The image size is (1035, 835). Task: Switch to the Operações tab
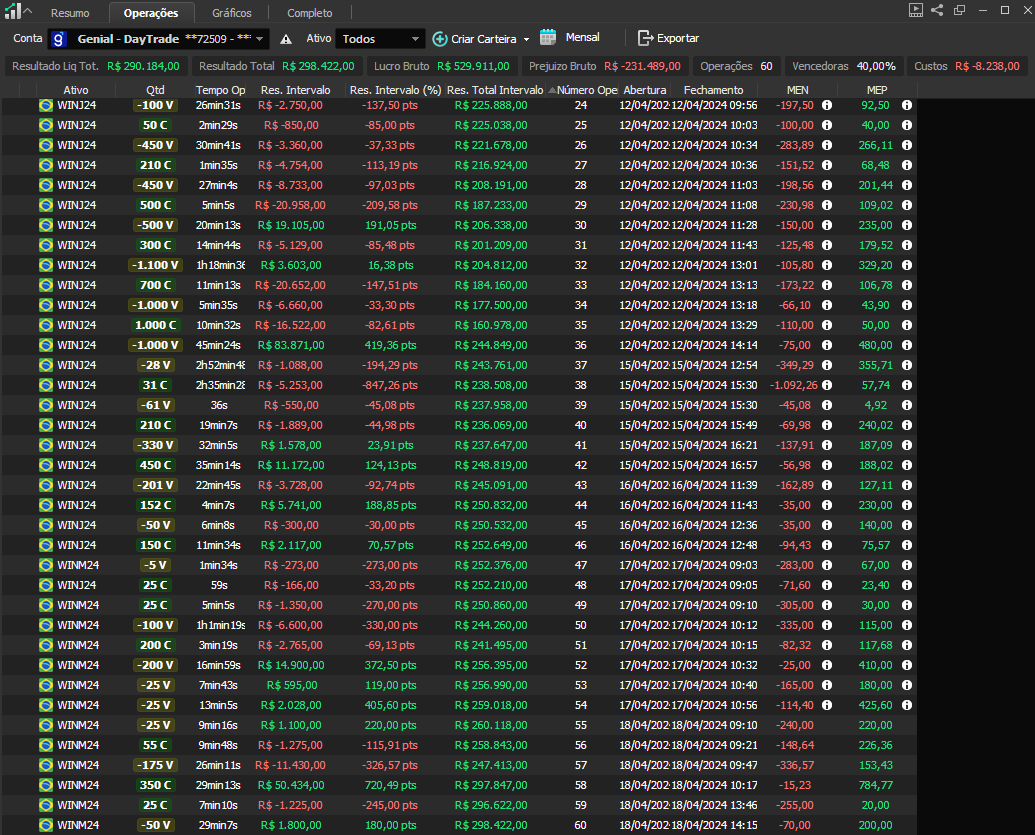click(150, 13)
